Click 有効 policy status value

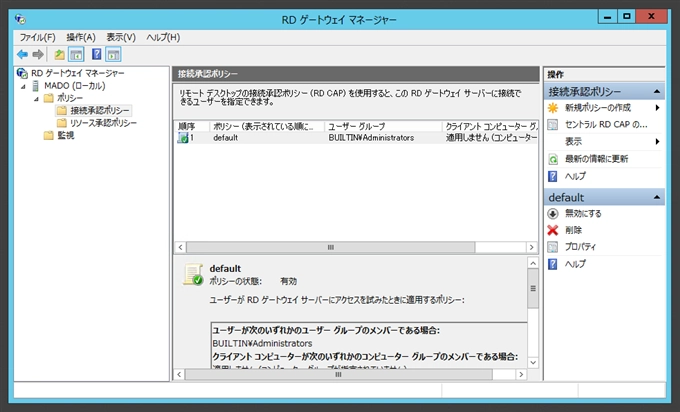288,281
